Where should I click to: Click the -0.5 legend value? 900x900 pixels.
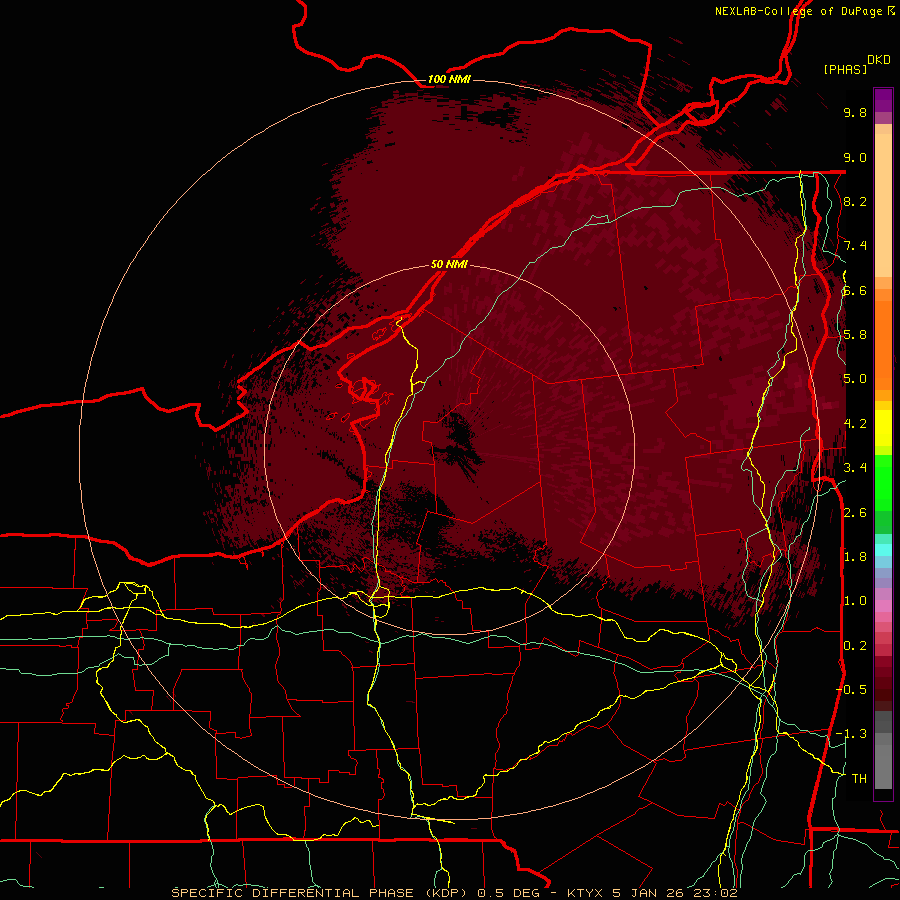pyautogui.click(x=851, y=690)
